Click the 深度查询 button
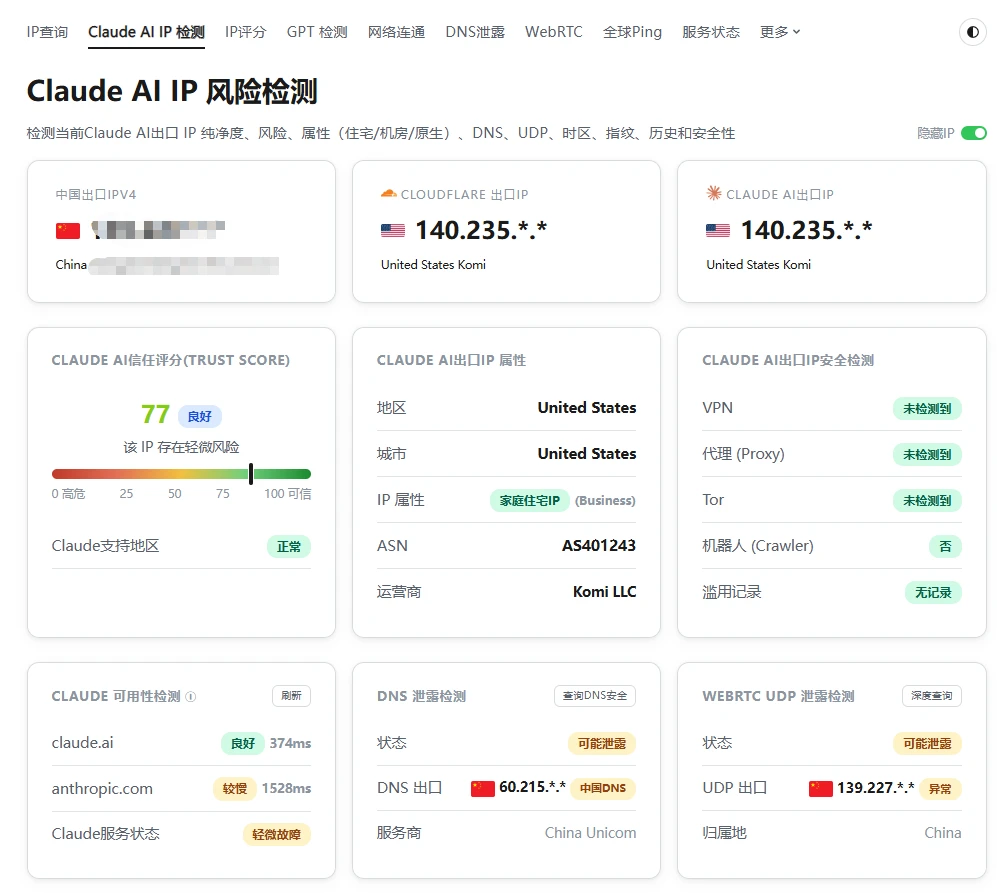997x893 pixels. 932,696
